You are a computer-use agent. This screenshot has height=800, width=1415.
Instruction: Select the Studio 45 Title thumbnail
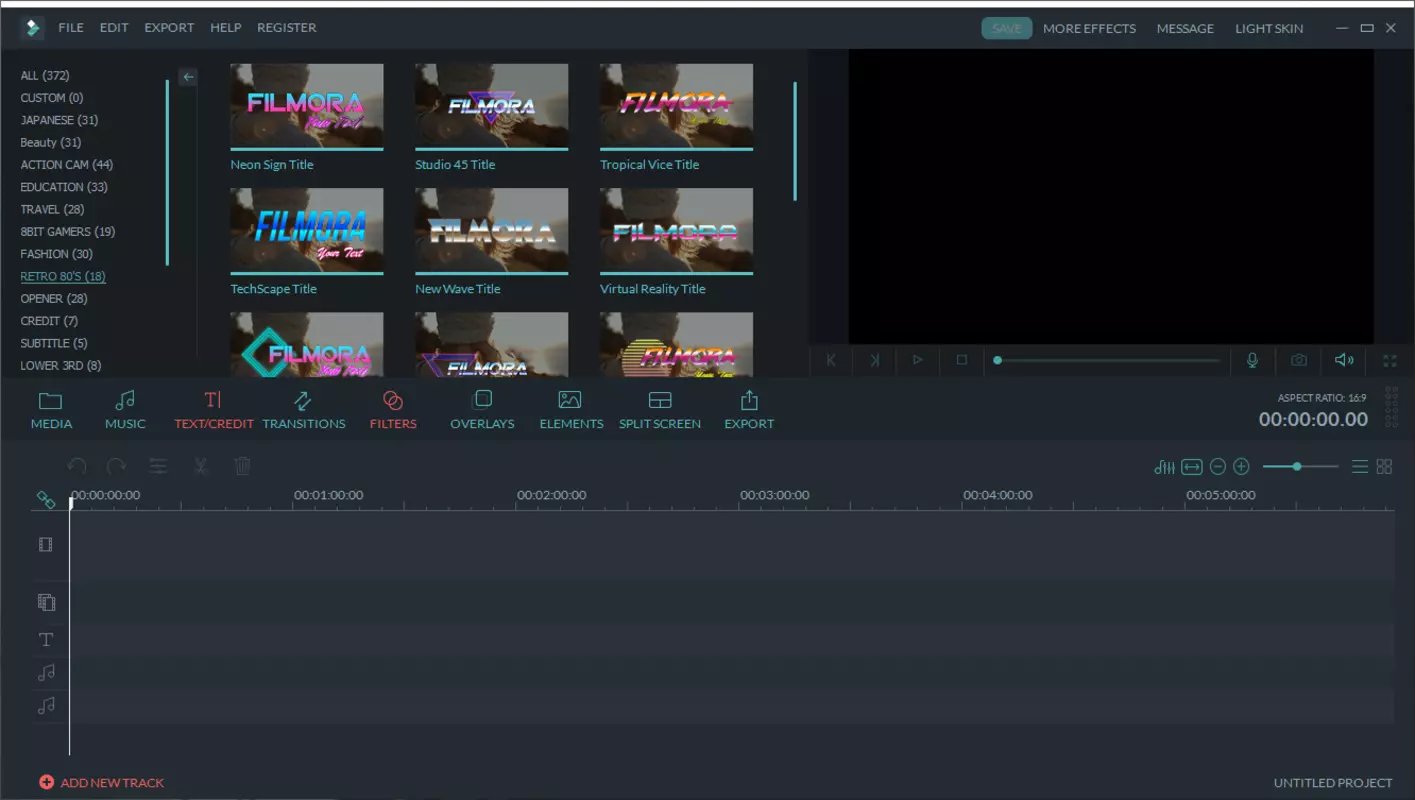coord(492,107)
